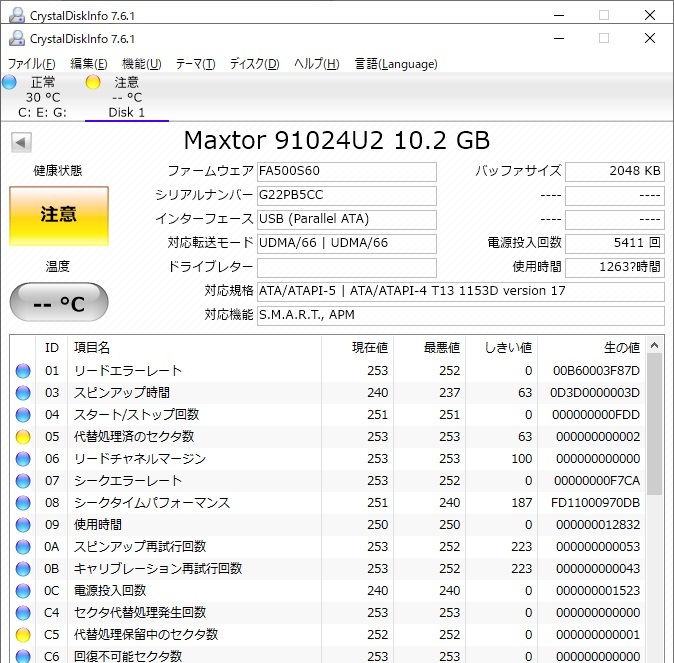Open the 編集(E) menu
The image size is (674, 663).
(89, 64)
